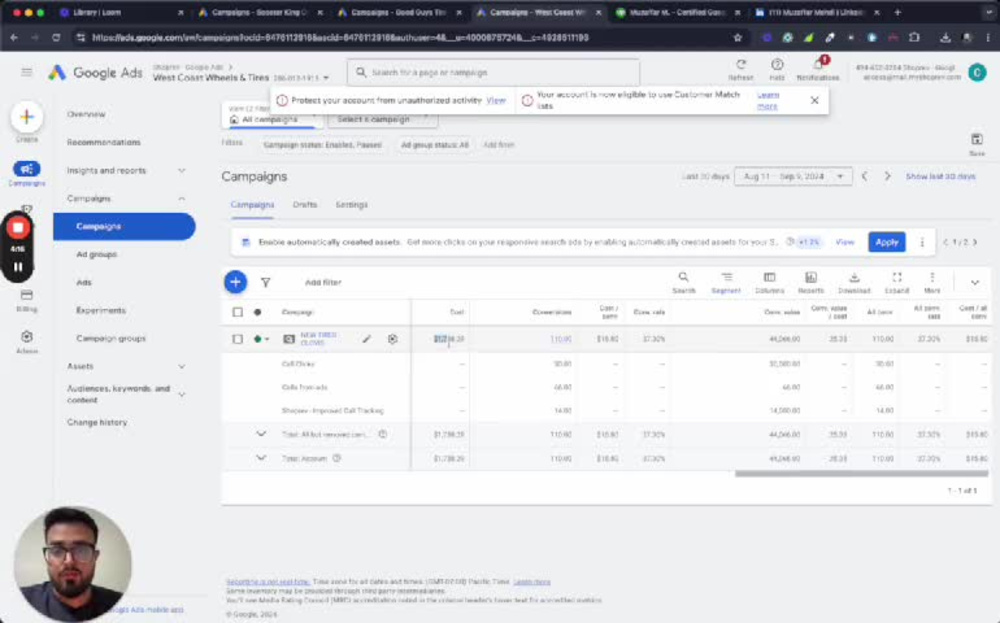Switch to the Drafts tab

[x=305, y=205]
